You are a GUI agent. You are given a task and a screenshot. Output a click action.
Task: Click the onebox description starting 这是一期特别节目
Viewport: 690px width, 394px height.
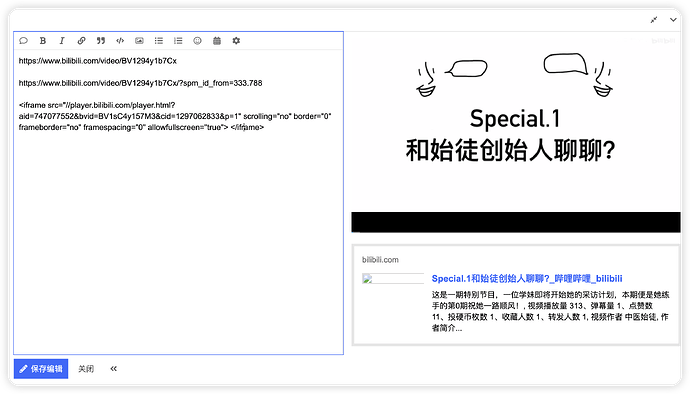[551, 311]
